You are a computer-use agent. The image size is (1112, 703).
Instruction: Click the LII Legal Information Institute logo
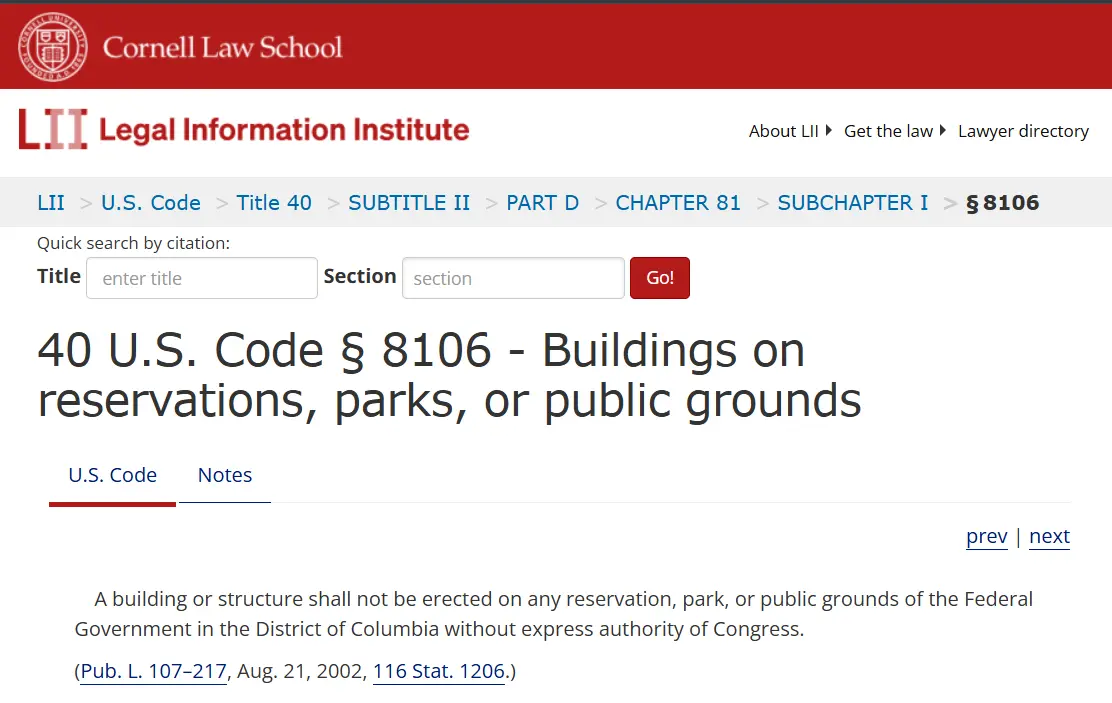click(243, 130)
